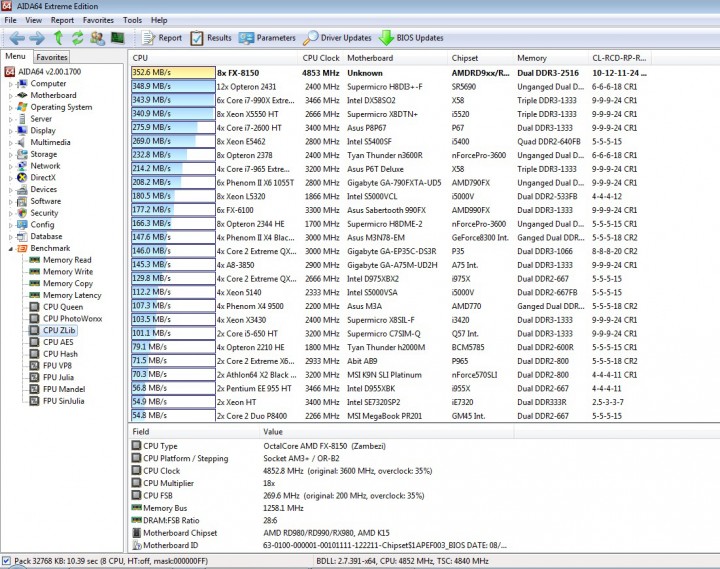Viewport: 720px width, 569px height.
Task: Select the DirectX tree icon
Action: 22,177
